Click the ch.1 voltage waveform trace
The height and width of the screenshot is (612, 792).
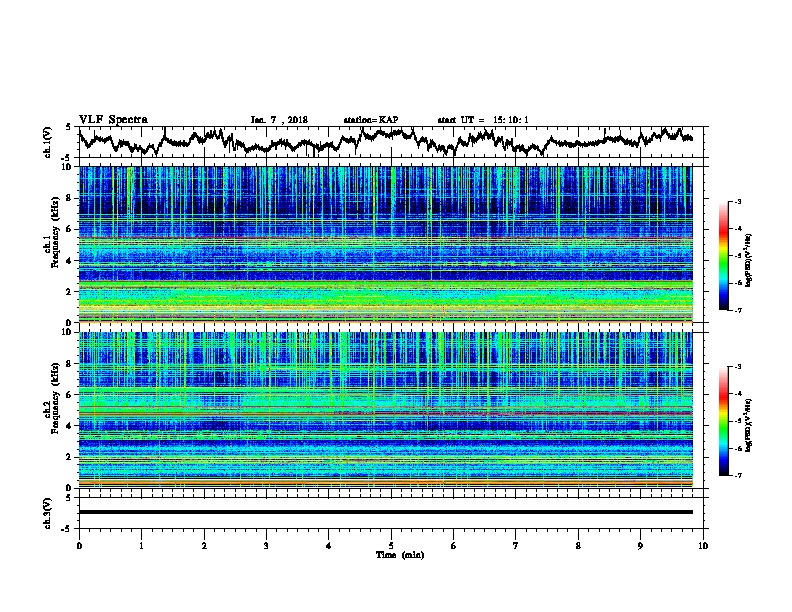click(x=386, y=141)
